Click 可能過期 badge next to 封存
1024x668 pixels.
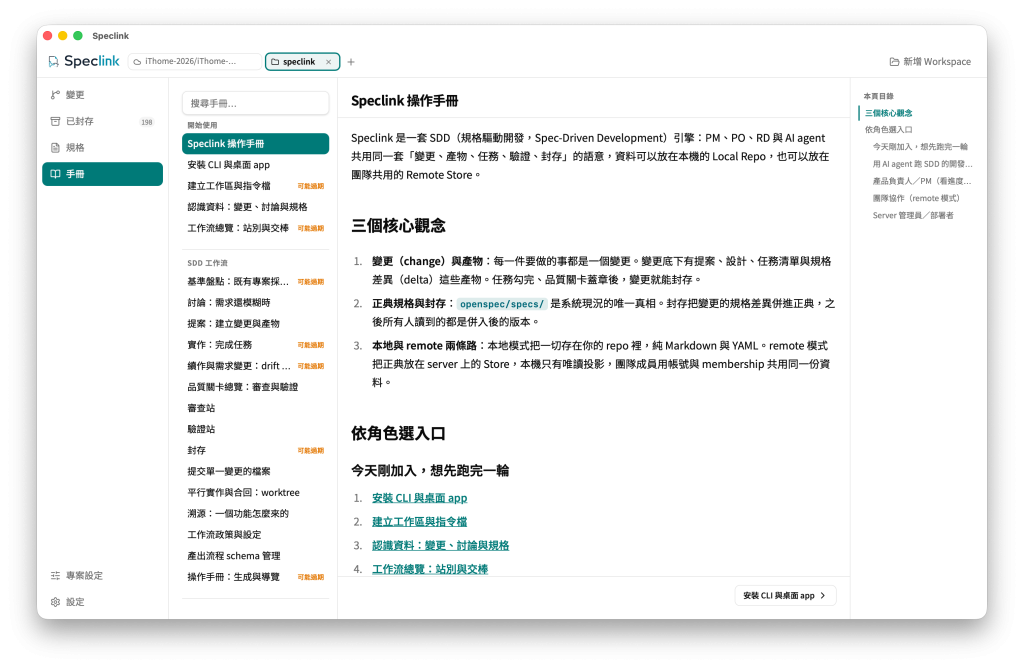311,451
